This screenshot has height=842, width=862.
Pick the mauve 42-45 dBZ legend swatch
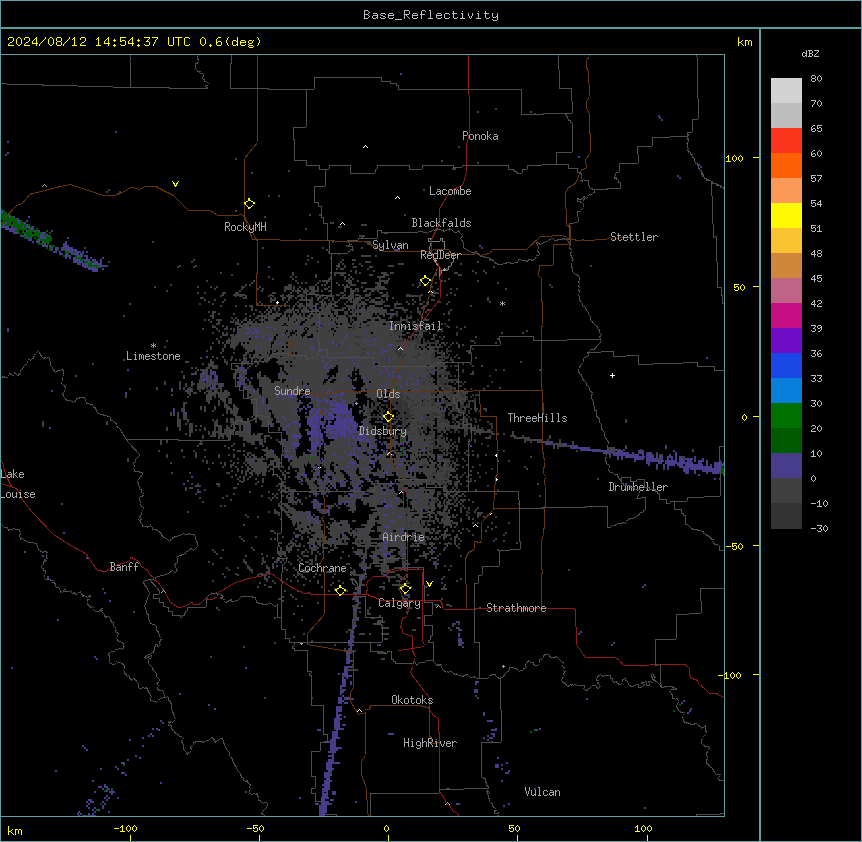pyautogui.click(x=786, y=291)
